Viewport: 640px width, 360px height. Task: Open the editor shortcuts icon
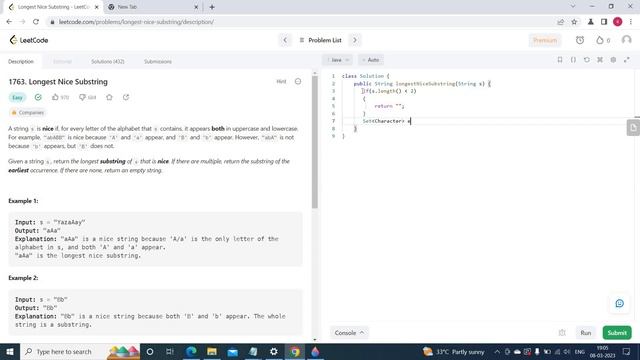(600, 60)
